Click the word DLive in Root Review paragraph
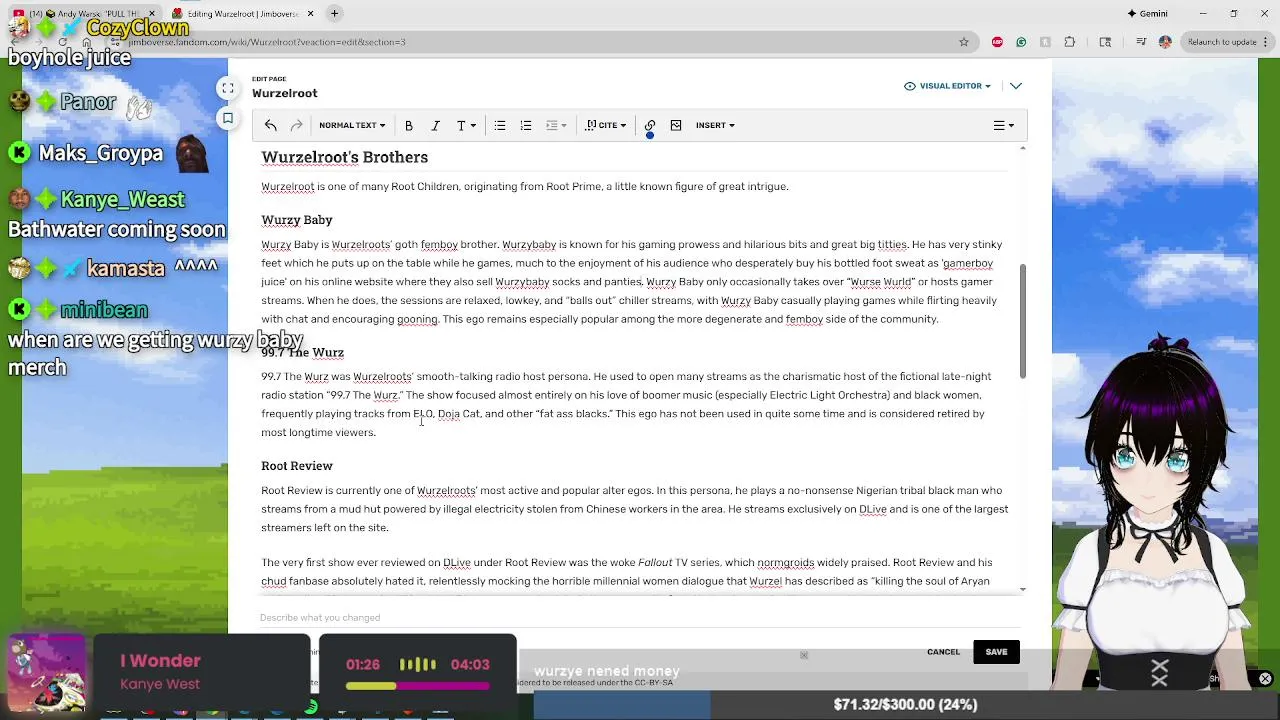The image size is (1280, 720). click(x=873, y=509)
